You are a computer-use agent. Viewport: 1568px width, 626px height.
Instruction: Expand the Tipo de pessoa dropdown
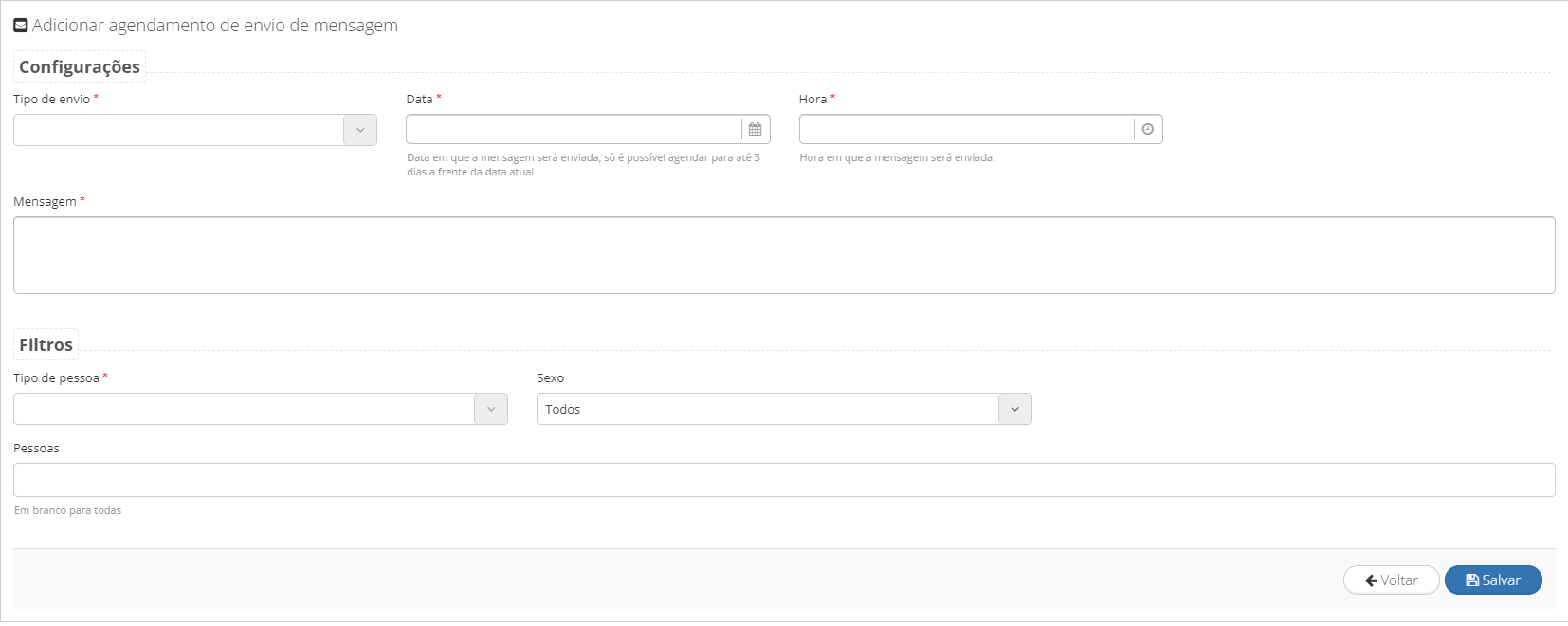(491, 409)
